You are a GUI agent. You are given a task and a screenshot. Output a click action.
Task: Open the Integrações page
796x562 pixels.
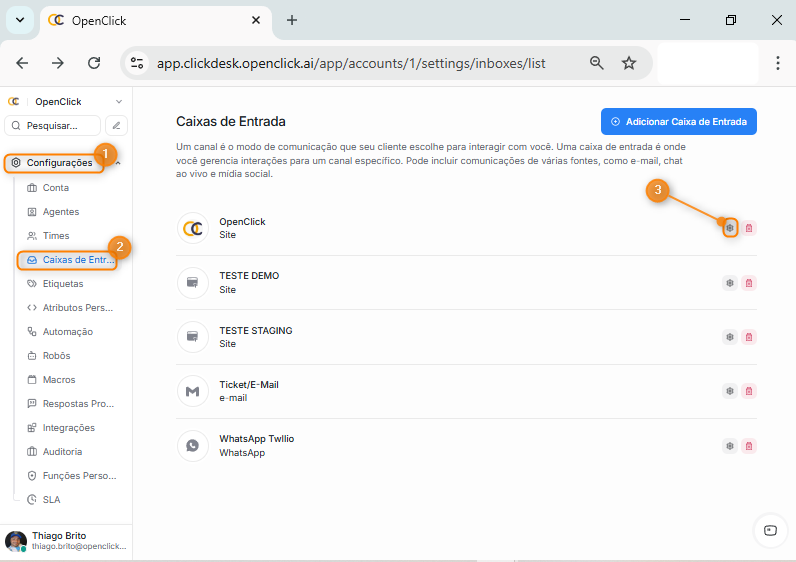[68, 428]
